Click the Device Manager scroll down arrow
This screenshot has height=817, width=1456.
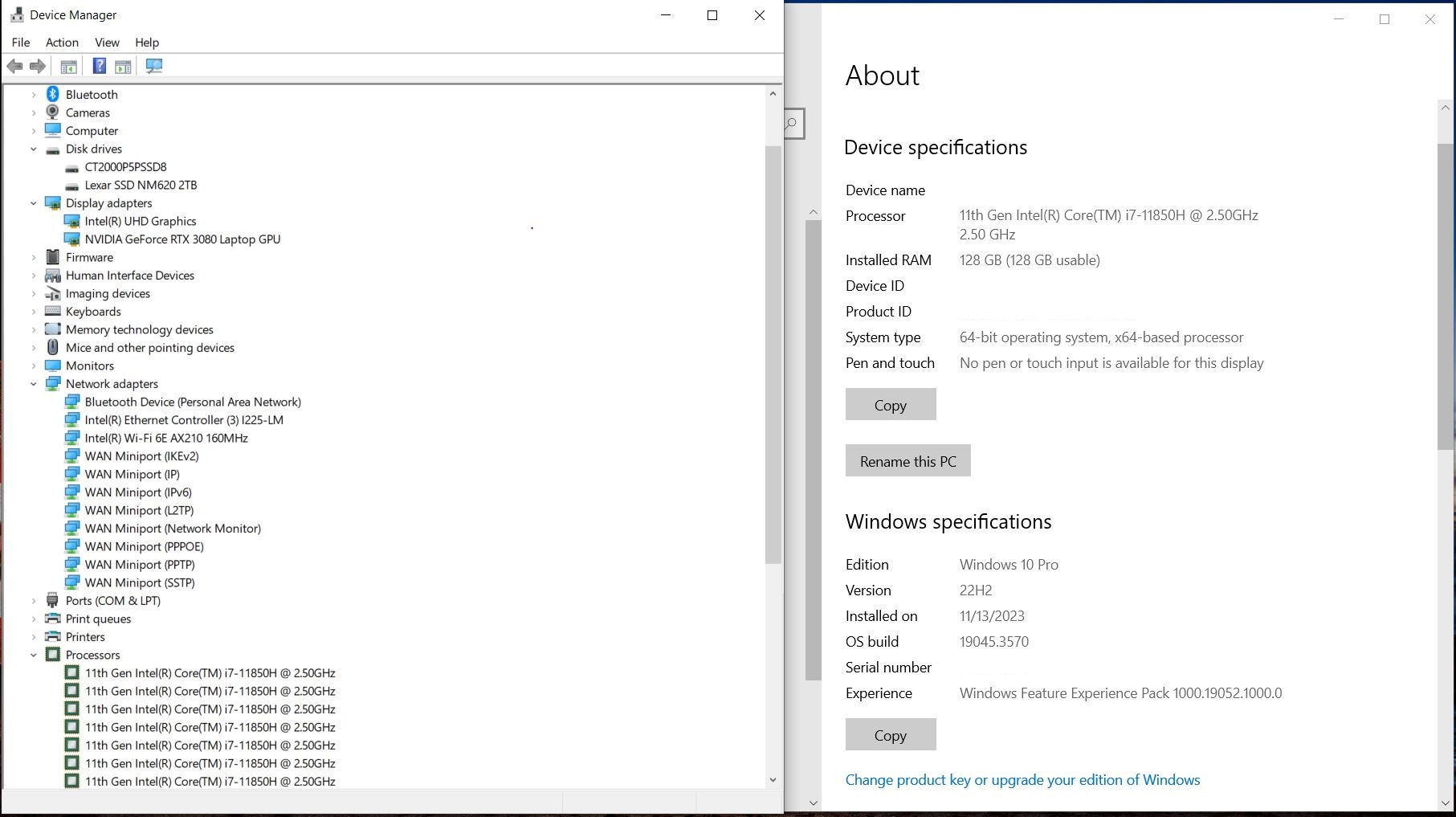tap(773, 779)
